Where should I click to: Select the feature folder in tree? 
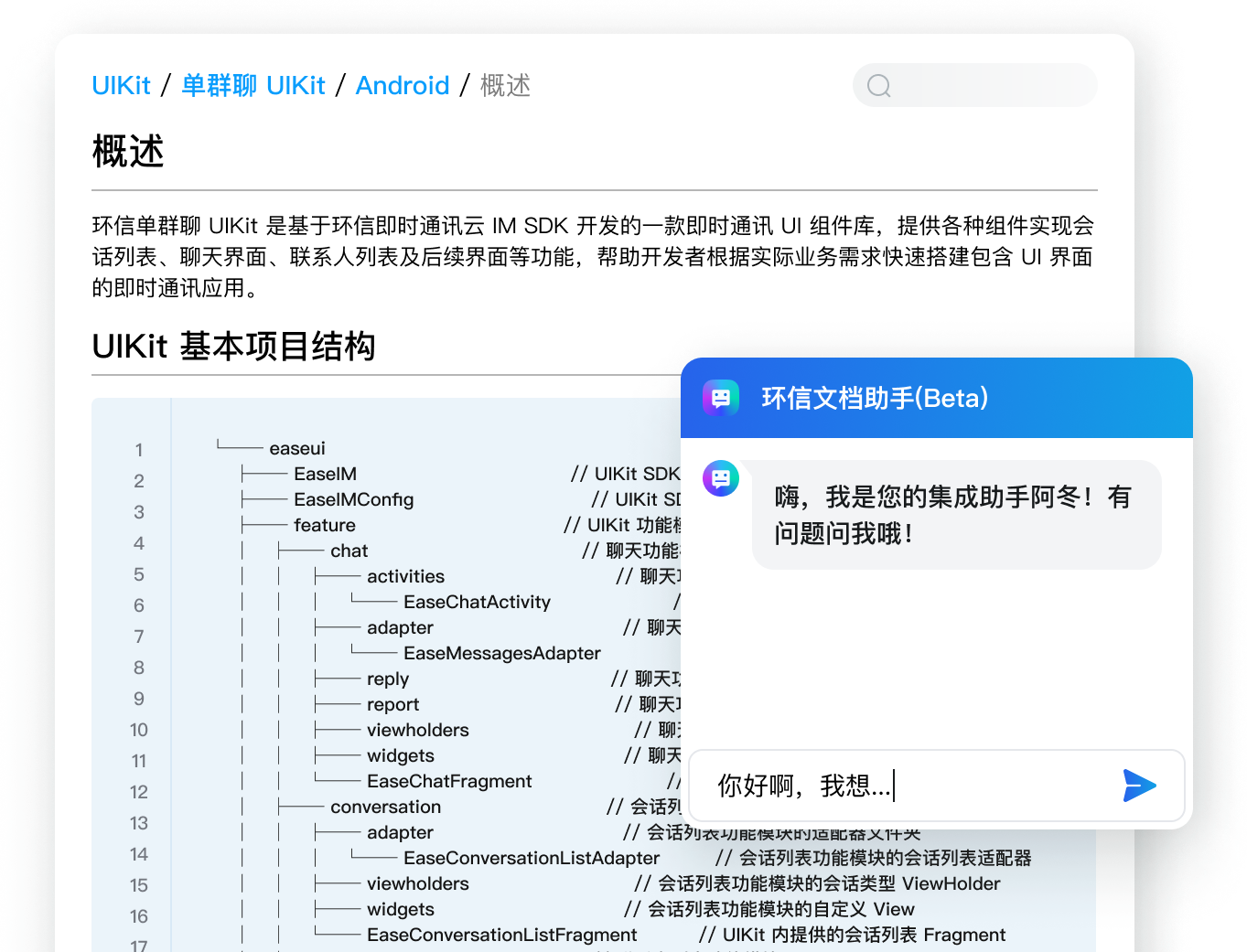click(x=325, y=525)
